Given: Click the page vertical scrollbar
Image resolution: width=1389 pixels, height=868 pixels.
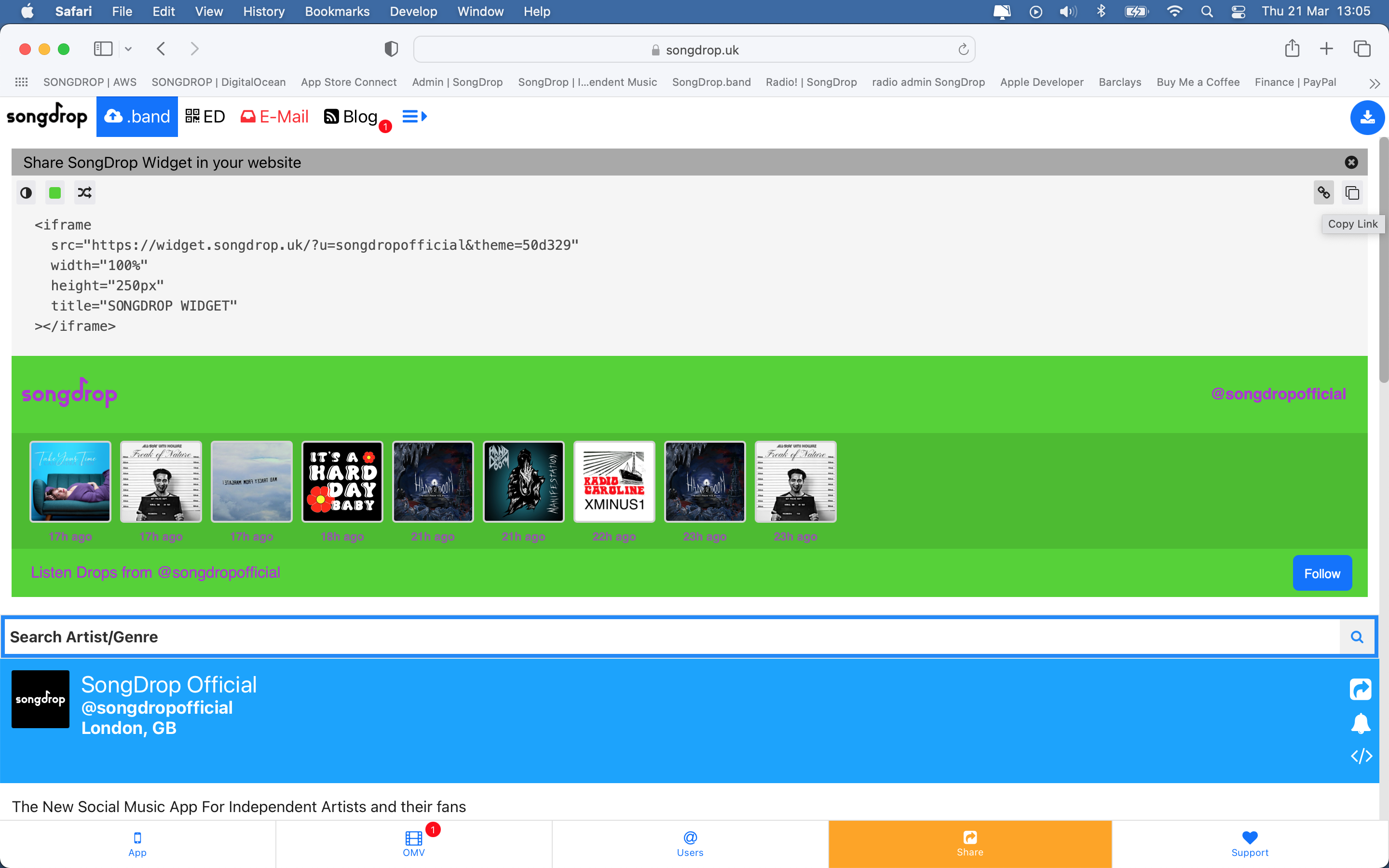Looking at the screenshot, I should (1383, 260).
